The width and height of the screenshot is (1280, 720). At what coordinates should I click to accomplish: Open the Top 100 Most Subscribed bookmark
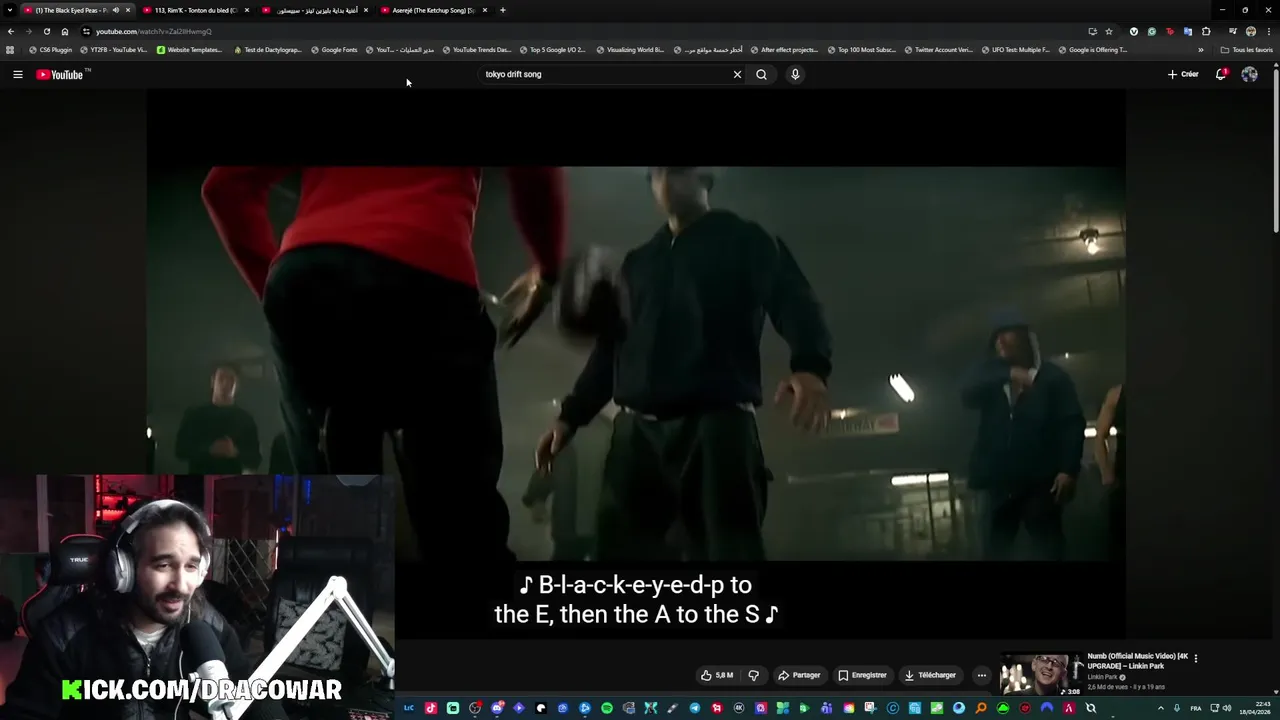(861, 49)
